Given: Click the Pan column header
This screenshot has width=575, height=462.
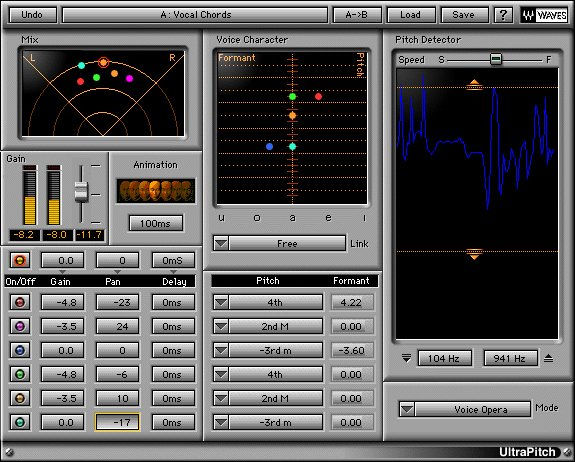Looking at the screenshot, I should pos(113,282).
